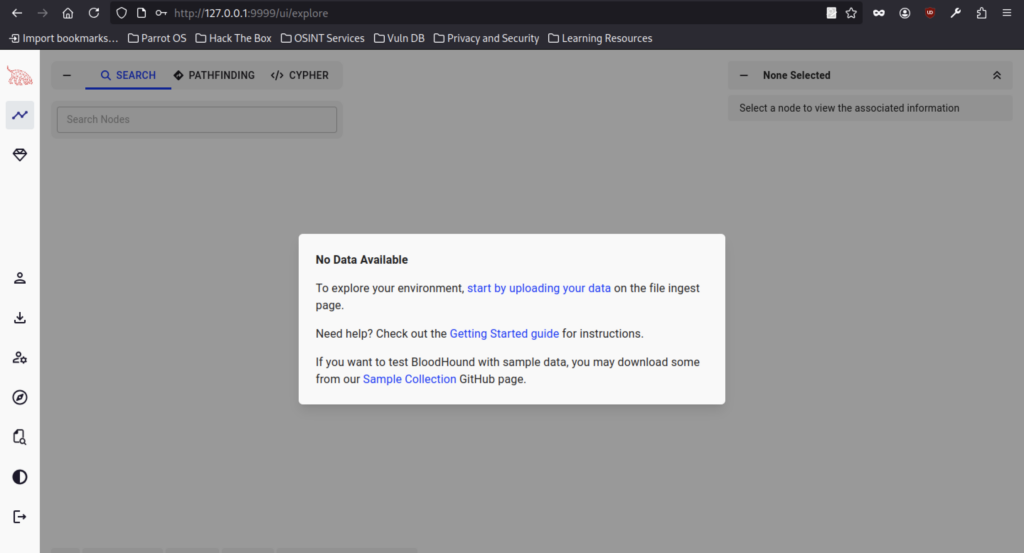1024x553 pixels.
Task: Open the Hack The Box bookmarks folder
Action: point(233,39)
